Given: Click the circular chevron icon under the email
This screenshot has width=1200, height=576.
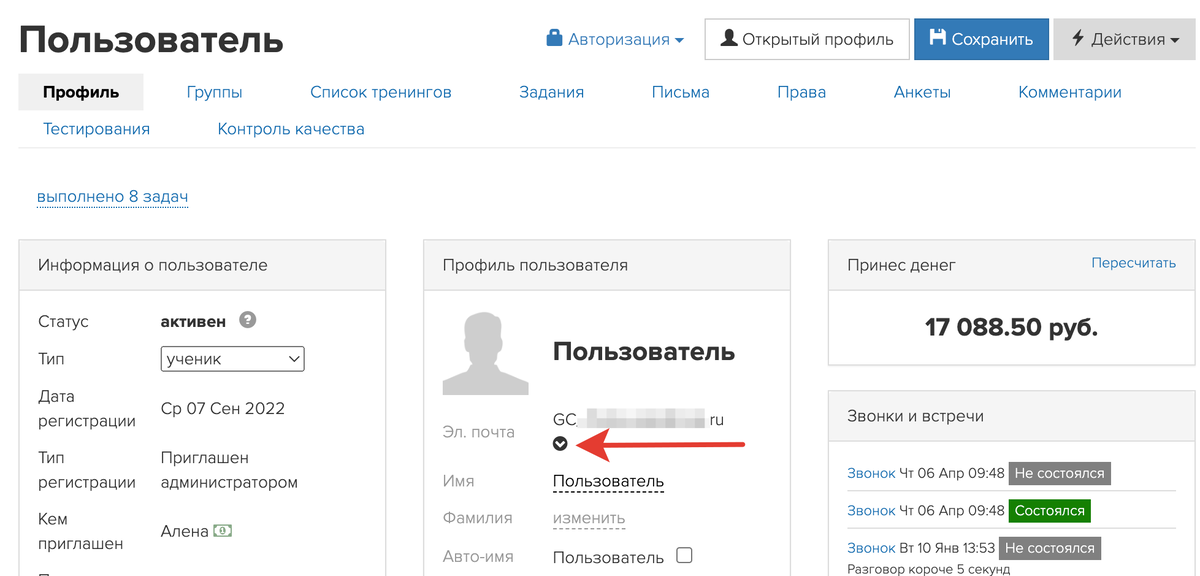Looking at the screenshot, I should pos(560,443).
